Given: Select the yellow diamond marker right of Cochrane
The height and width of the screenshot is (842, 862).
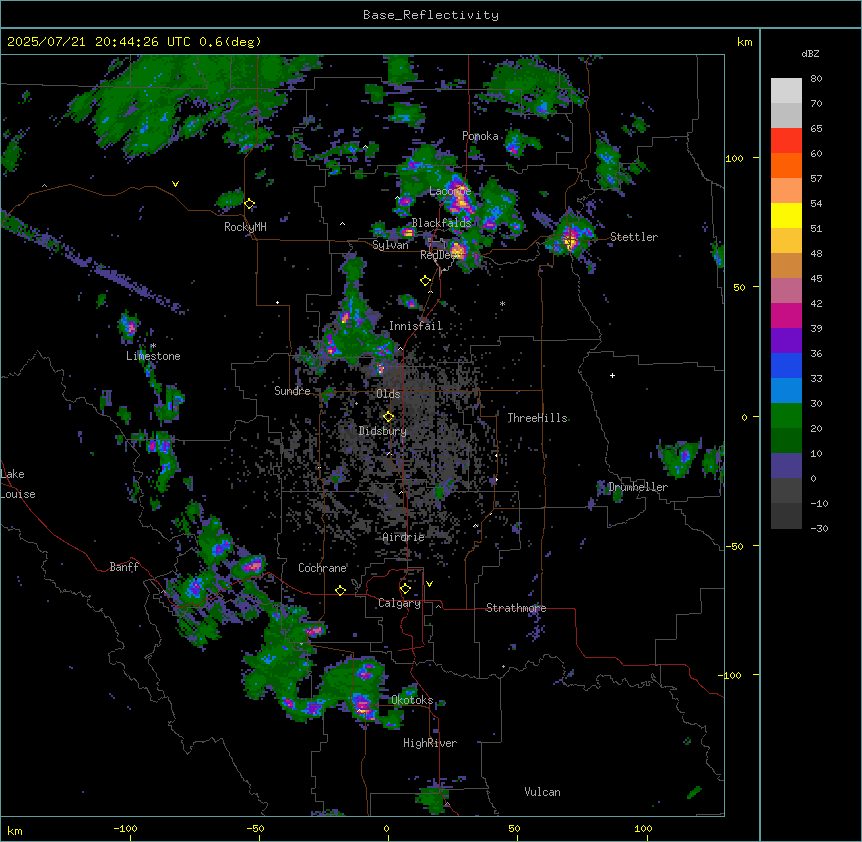Looking at the screenshot, I should (x=340, y=590).
